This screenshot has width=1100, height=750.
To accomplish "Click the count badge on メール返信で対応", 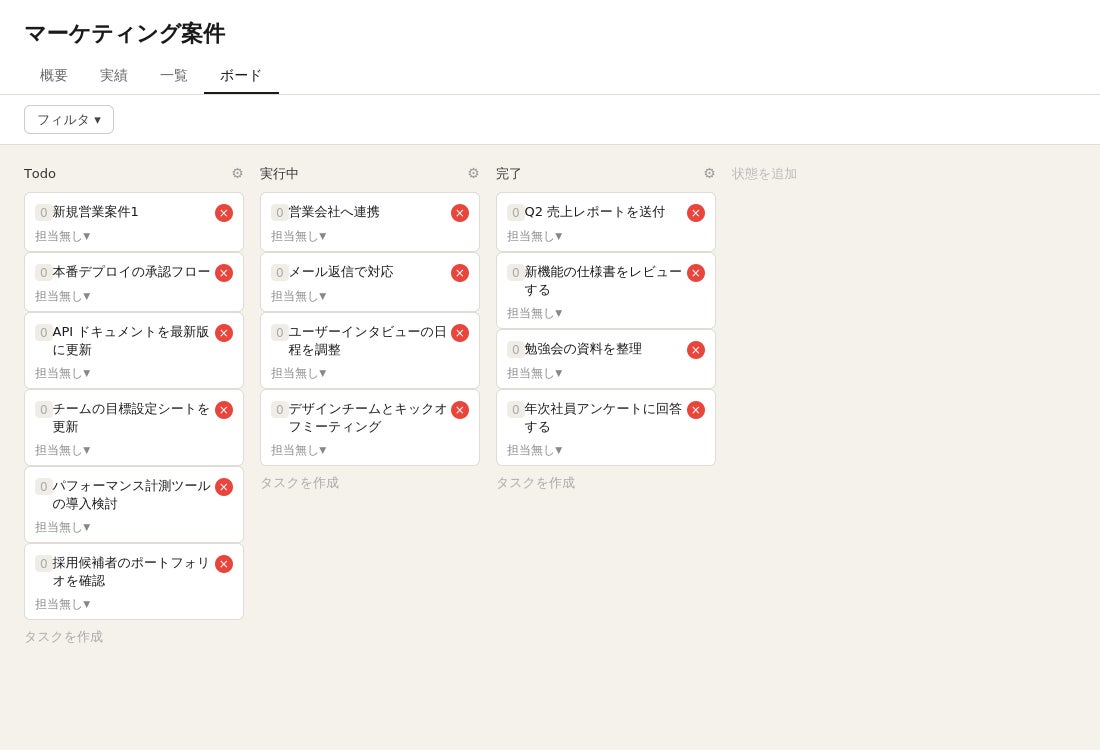I will pos(279,272).
